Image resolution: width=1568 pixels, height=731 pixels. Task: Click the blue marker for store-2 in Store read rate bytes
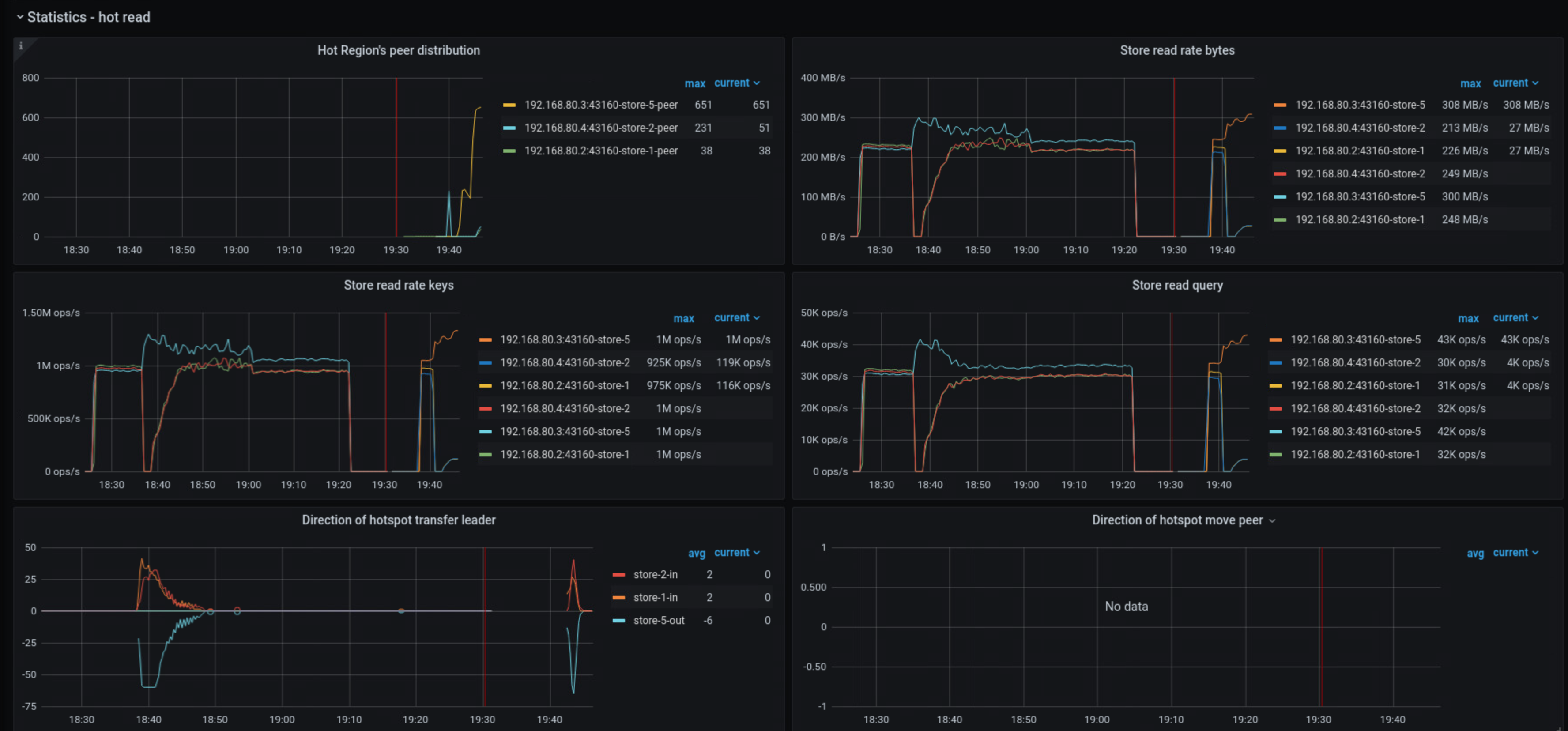point(1280,128)
